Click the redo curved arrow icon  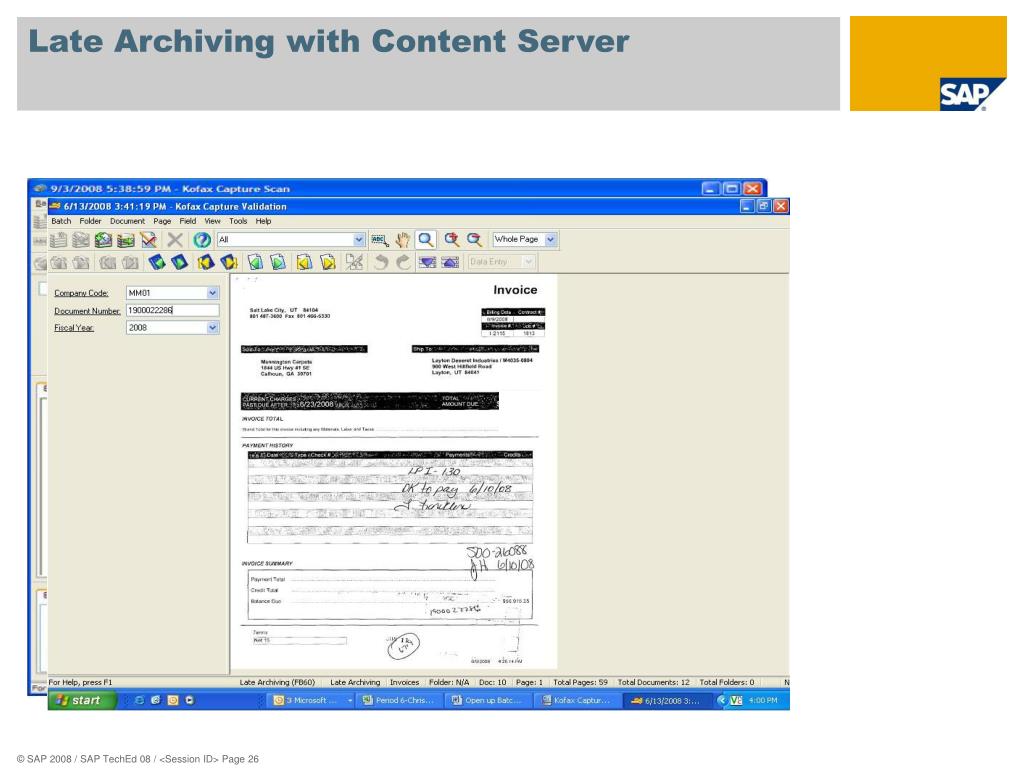click(x=404, y=263)
